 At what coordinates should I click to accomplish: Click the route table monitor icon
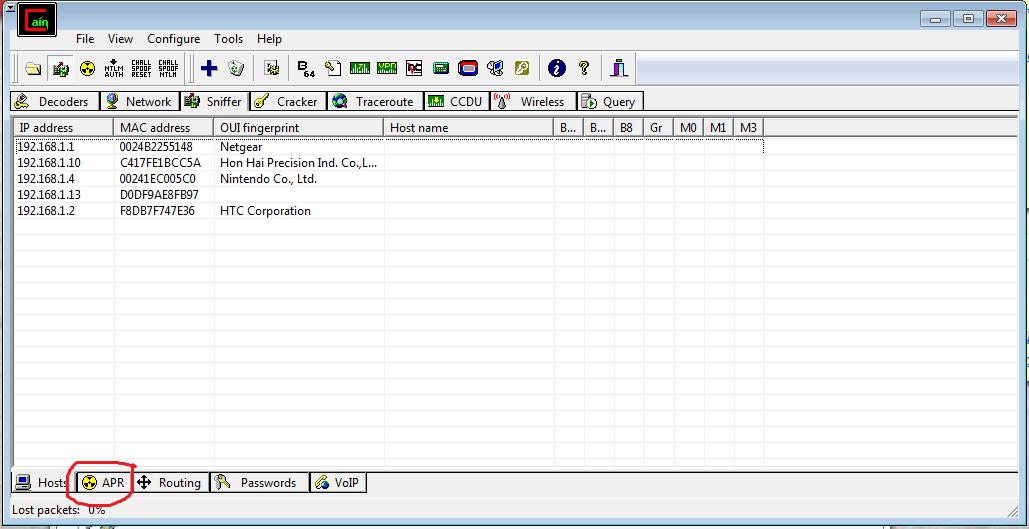495,68
